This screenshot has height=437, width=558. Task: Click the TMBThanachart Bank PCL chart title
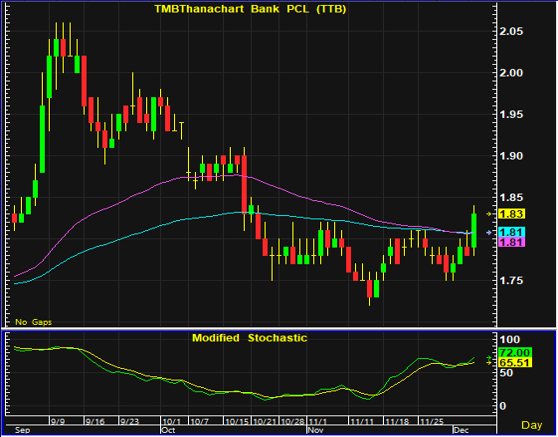[250, 9]
